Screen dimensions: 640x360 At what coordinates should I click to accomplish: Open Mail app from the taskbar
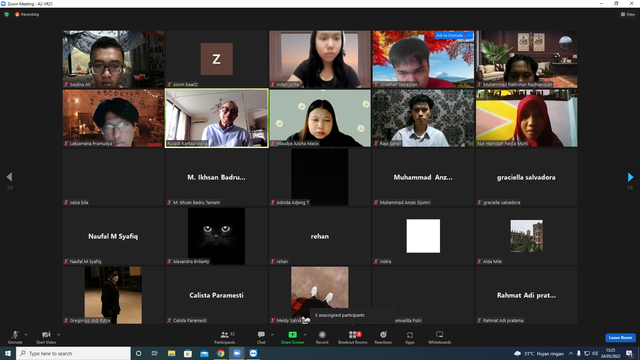pyautogui.click(x=204, y=353)
